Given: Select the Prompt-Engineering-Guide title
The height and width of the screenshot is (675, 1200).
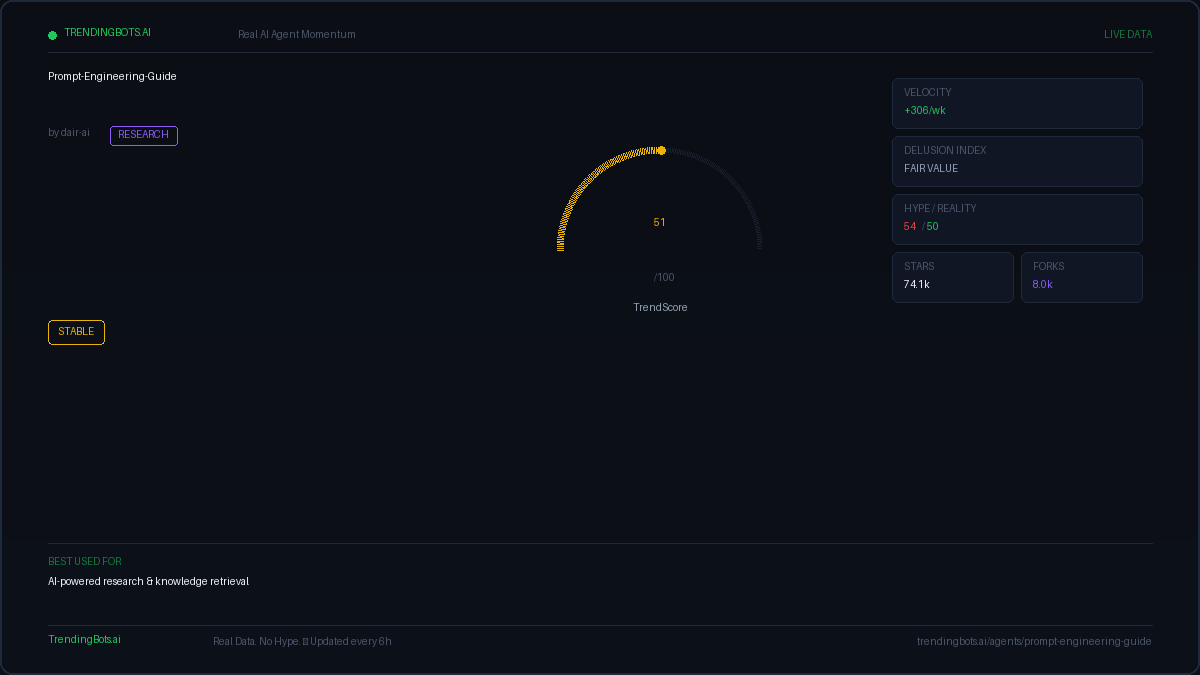Looking at the screenshot, I should pyautogui.click(x=112, y=76).
